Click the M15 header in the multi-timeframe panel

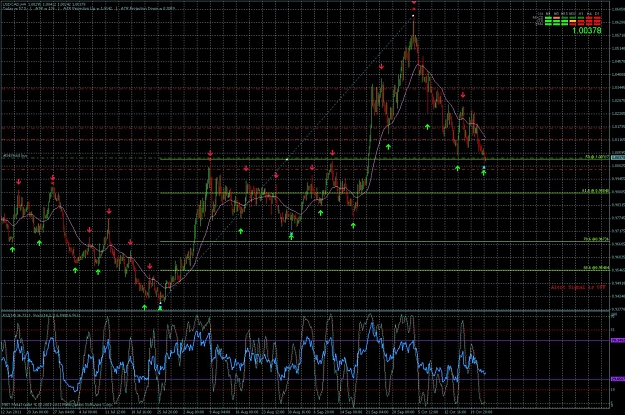[564, 14]
